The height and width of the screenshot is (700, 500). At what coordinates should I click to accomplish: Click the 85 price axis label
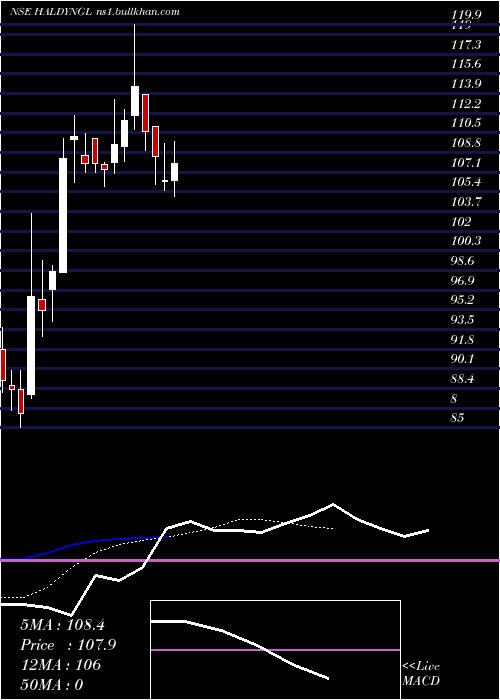coord(458,418)
